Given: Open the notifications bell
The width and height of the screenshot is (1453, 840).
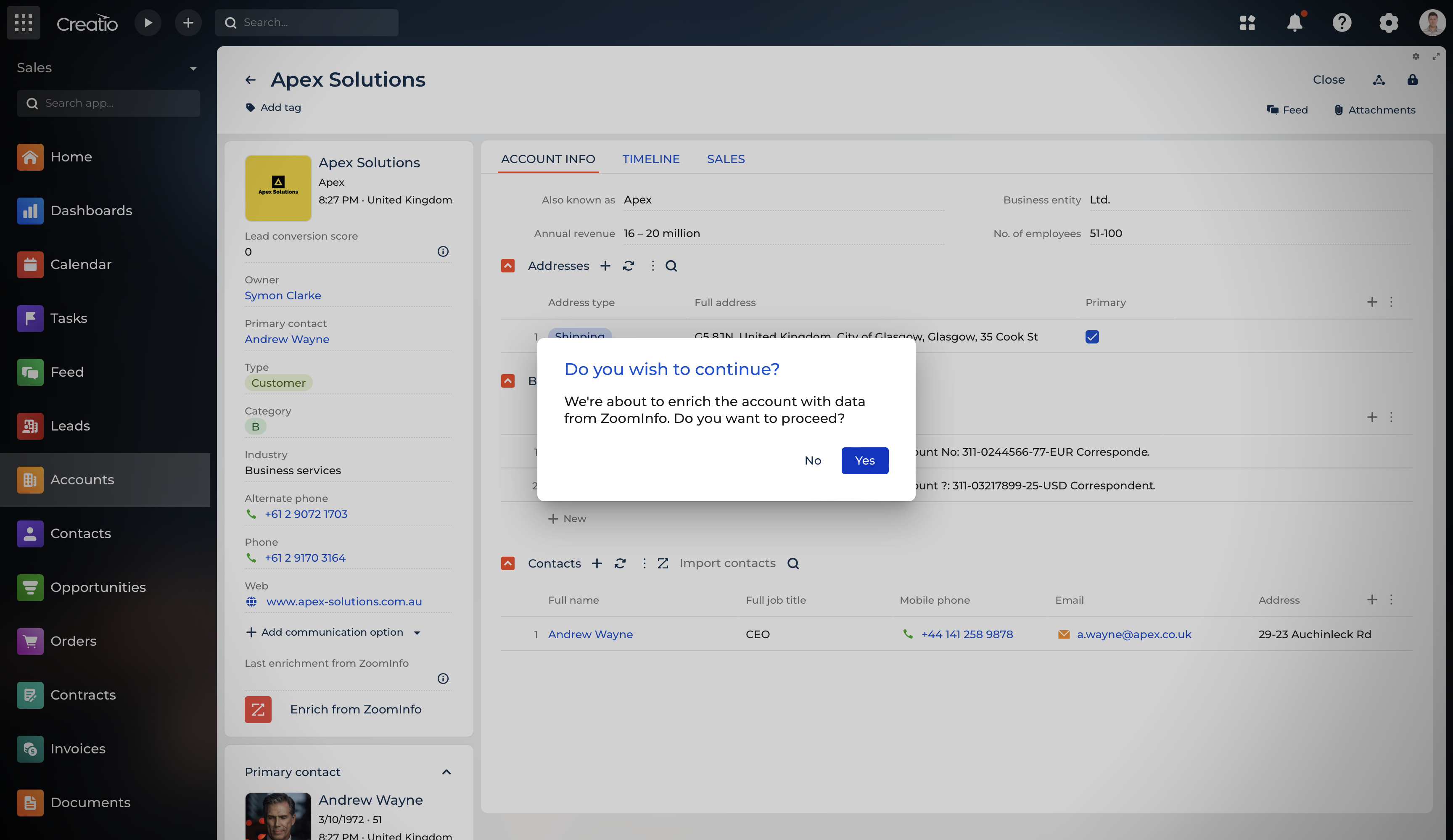Looking at the screenshot, I should [1295, 22].
